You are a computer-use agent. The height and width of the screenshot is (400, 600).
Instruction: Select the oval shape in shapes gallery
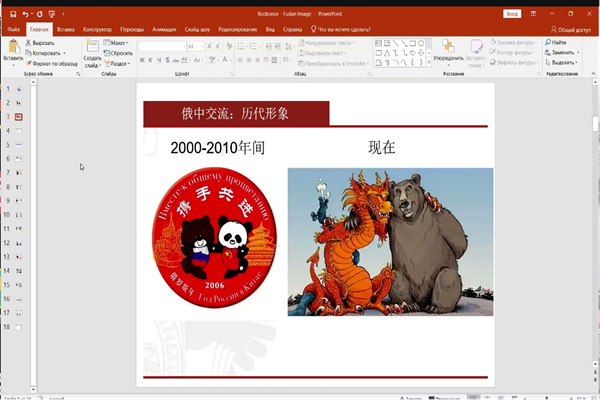pyautogui.click(x=421, y=43)
